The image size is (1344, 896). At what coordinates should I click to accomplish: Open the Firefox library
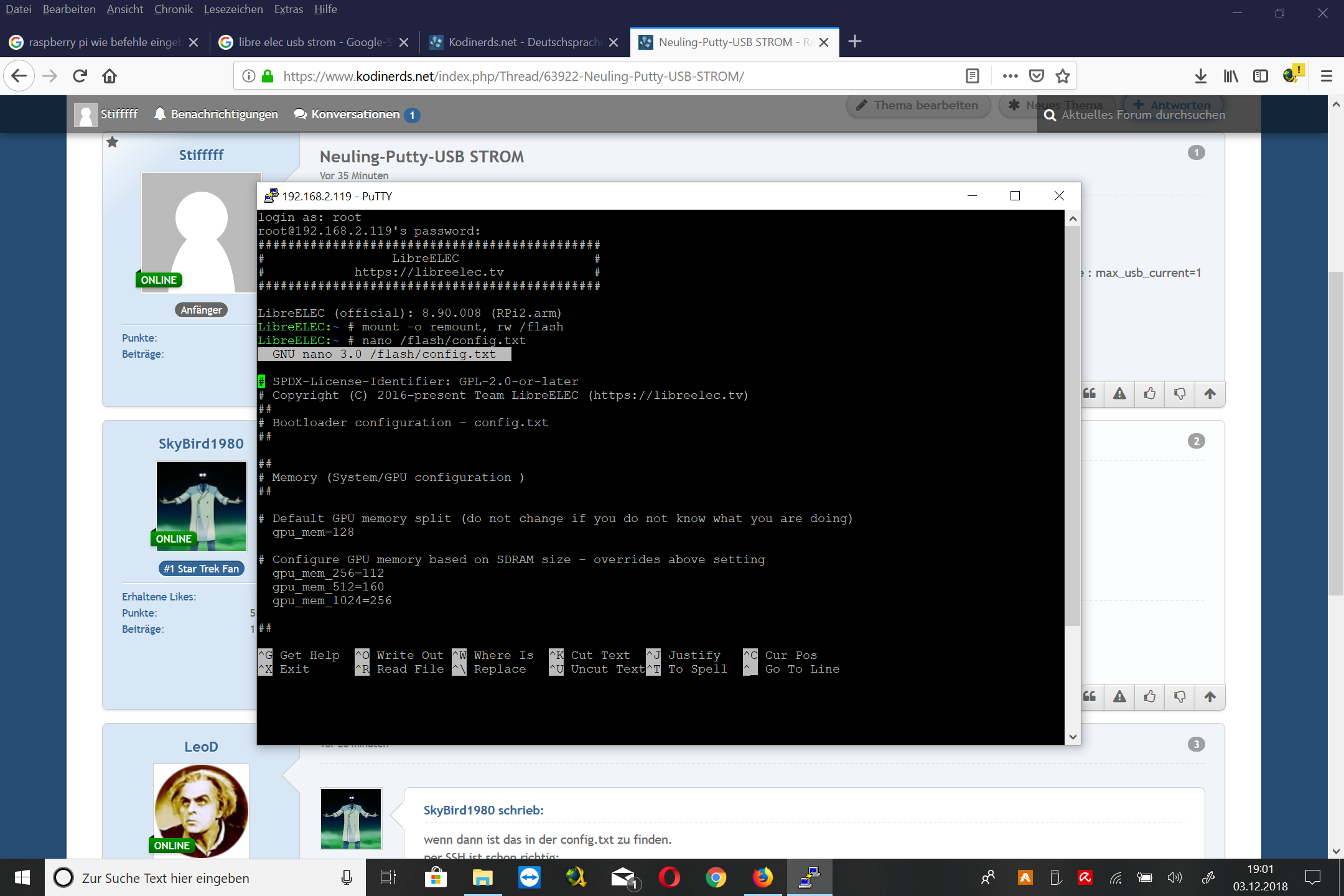click(1231, 76)
